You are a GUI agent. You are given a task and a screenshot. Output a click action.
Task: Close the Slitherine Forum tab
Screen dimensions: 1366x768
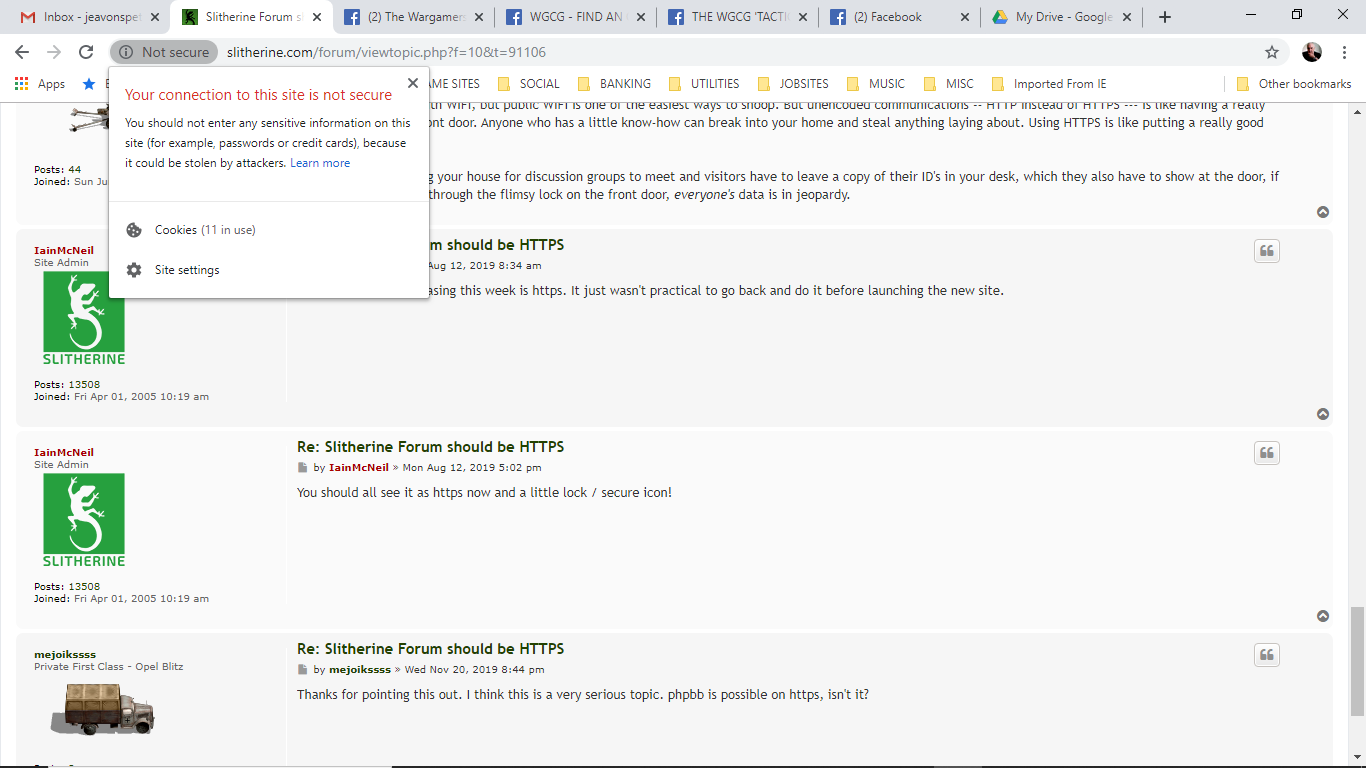click(x=315, y=17)
